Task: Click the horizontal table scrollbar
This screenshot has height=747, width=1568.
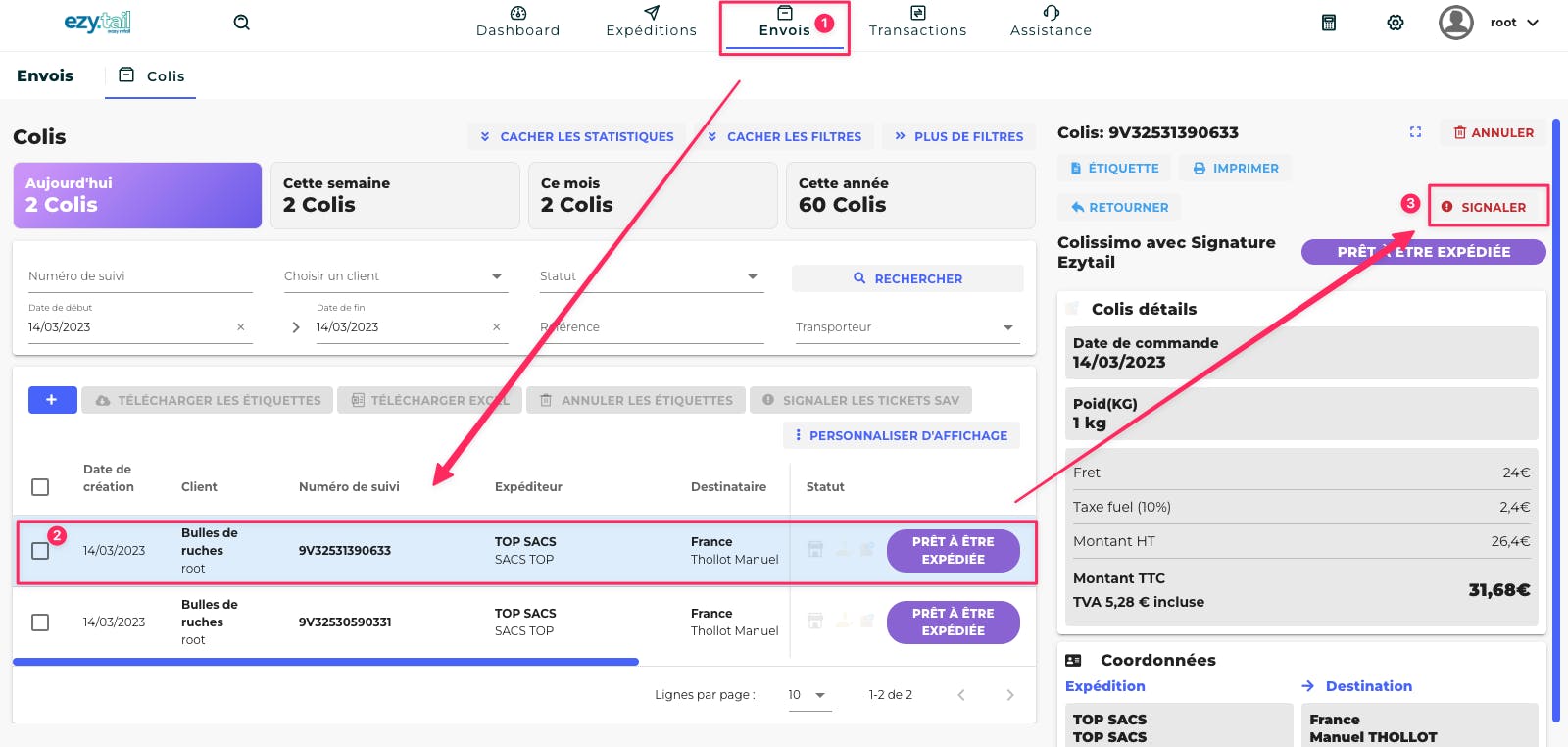Action: 325,663
